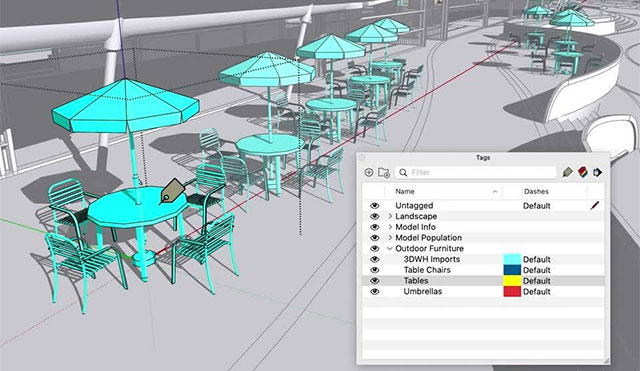Open the yellow color swatch of Tables

tap(512, 281)
